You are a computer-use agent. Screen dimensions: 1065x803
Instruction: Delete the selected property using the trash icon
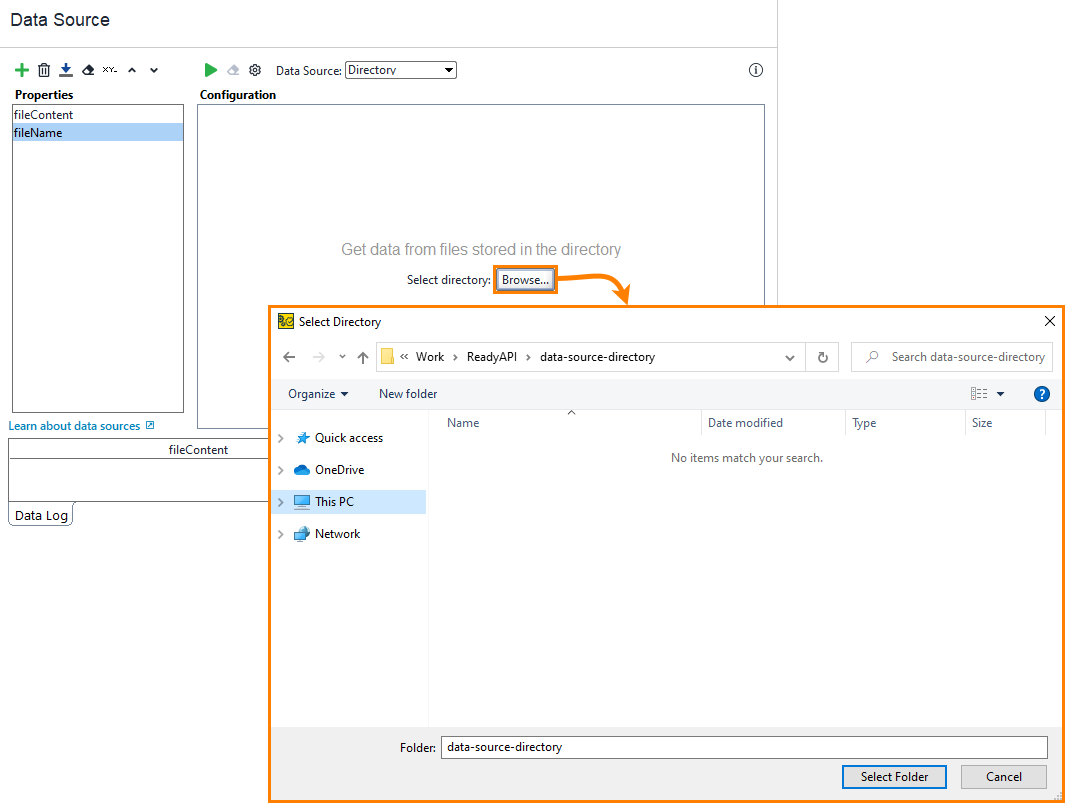44,70
